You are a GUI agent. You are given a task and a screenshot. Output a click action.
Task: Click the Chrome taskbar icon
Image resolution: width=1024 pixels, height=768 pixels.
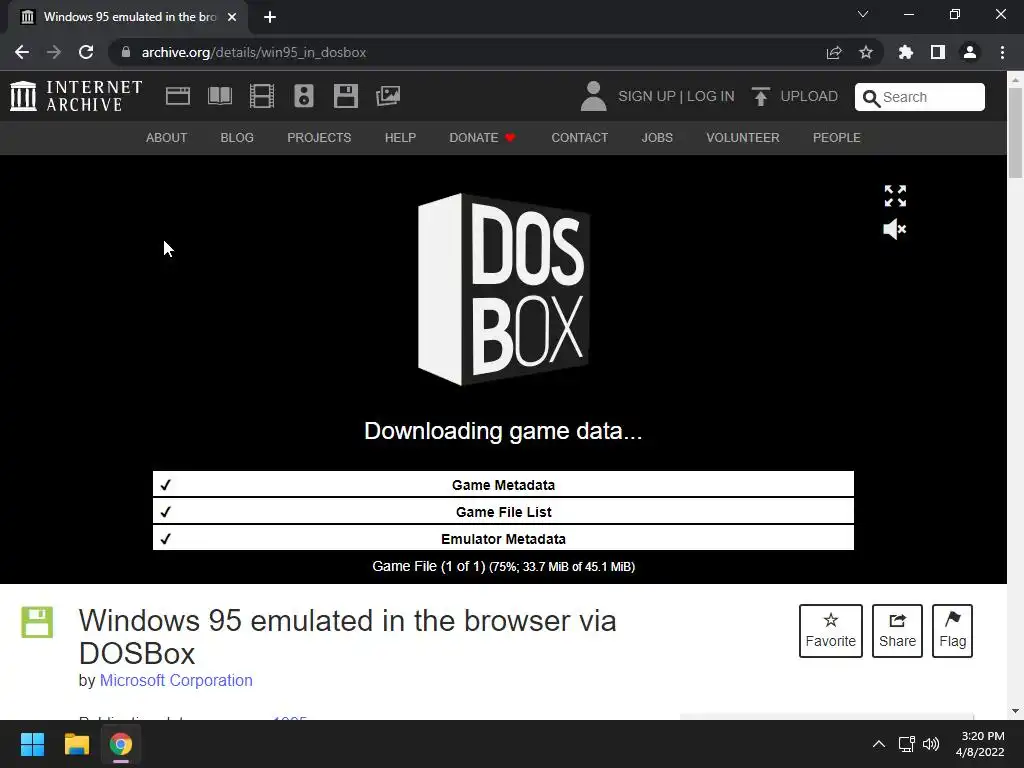pos(120,744)
